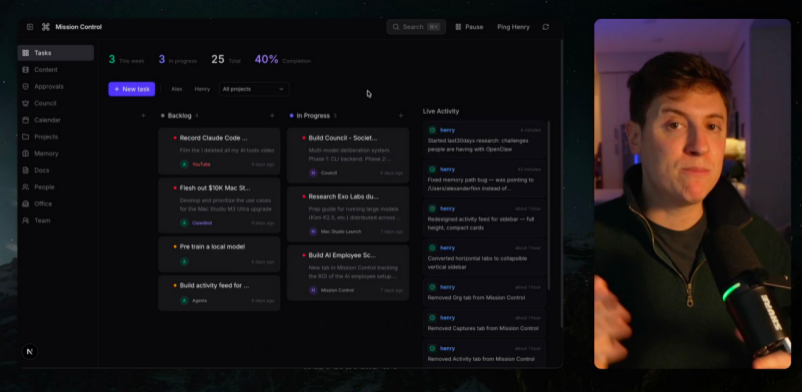This screenshot has height=392, width=802.
Task: Add a card to Backlog column plus
Action: [x=272, y=116]
